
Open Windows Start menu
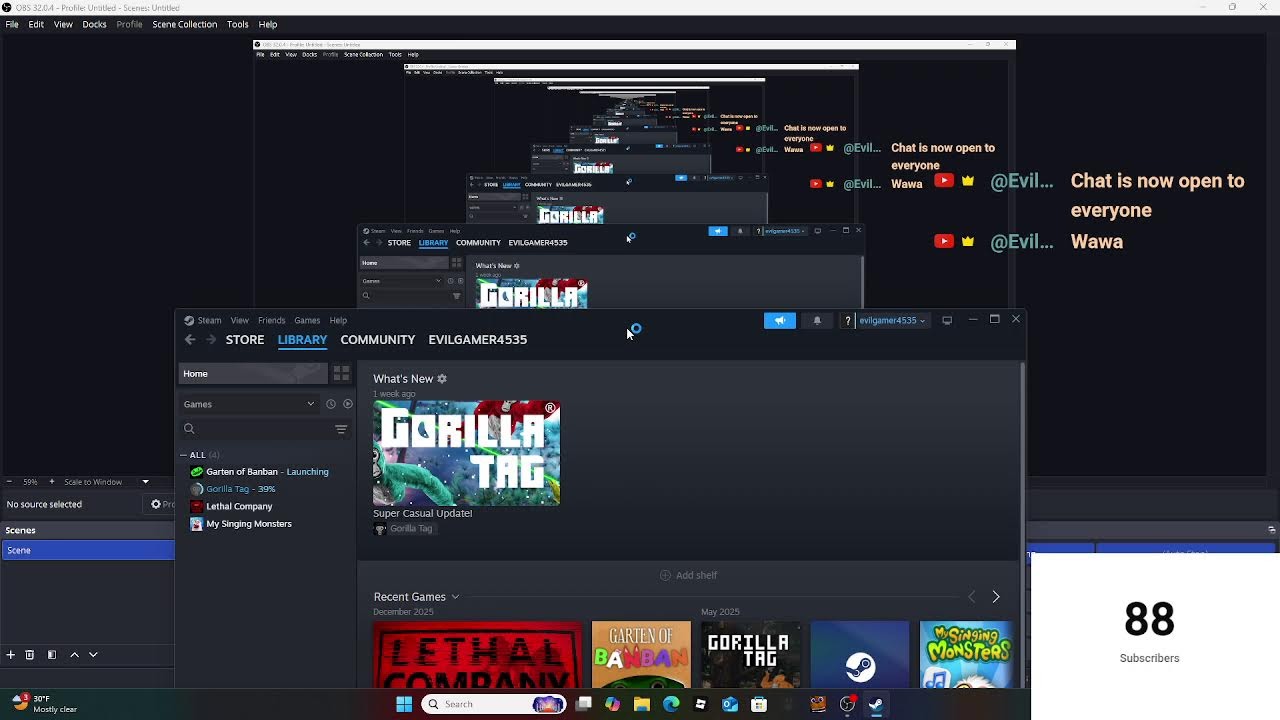tap(404, 704)
